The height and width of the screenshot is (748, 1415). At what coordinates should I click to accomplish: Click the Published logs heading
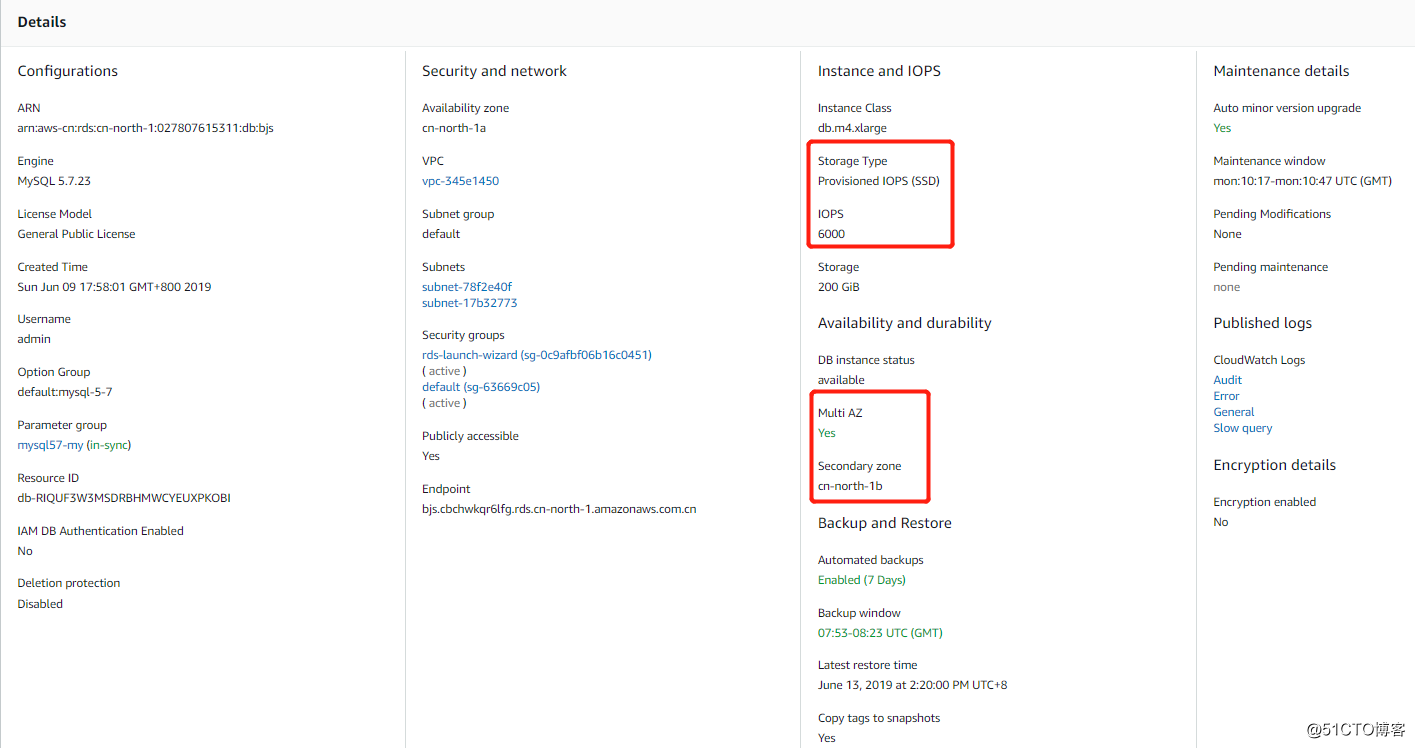1263,323
